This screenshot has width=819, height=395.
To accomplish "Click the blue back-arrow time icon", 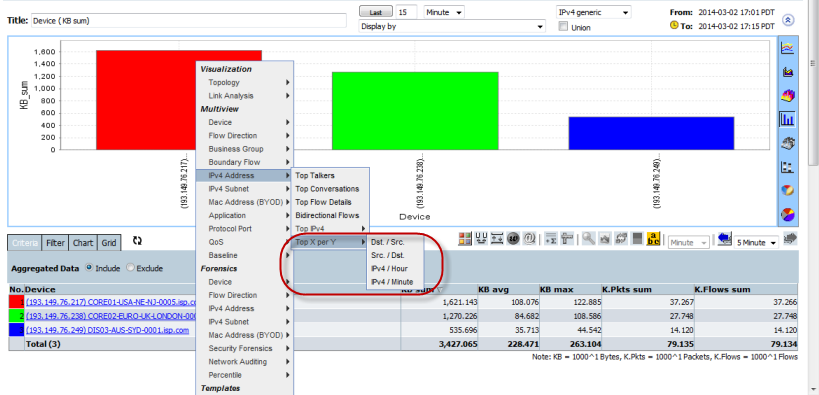I will point(724,239).
